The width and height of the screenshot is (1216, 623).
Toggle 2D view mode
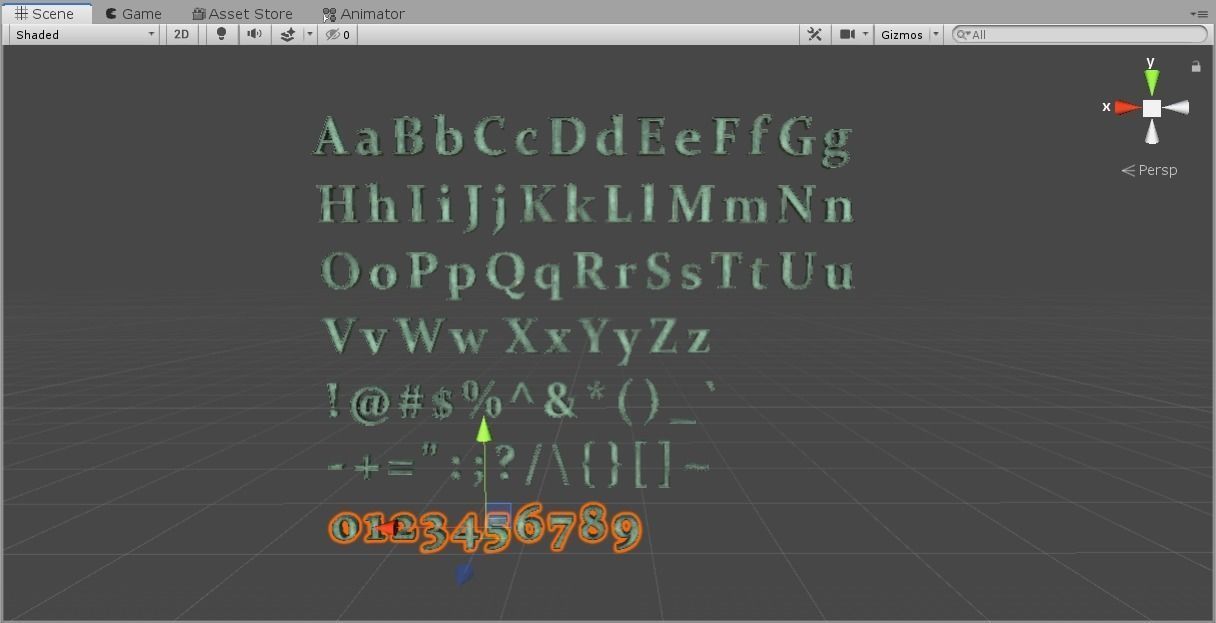[x=181, y=34]
